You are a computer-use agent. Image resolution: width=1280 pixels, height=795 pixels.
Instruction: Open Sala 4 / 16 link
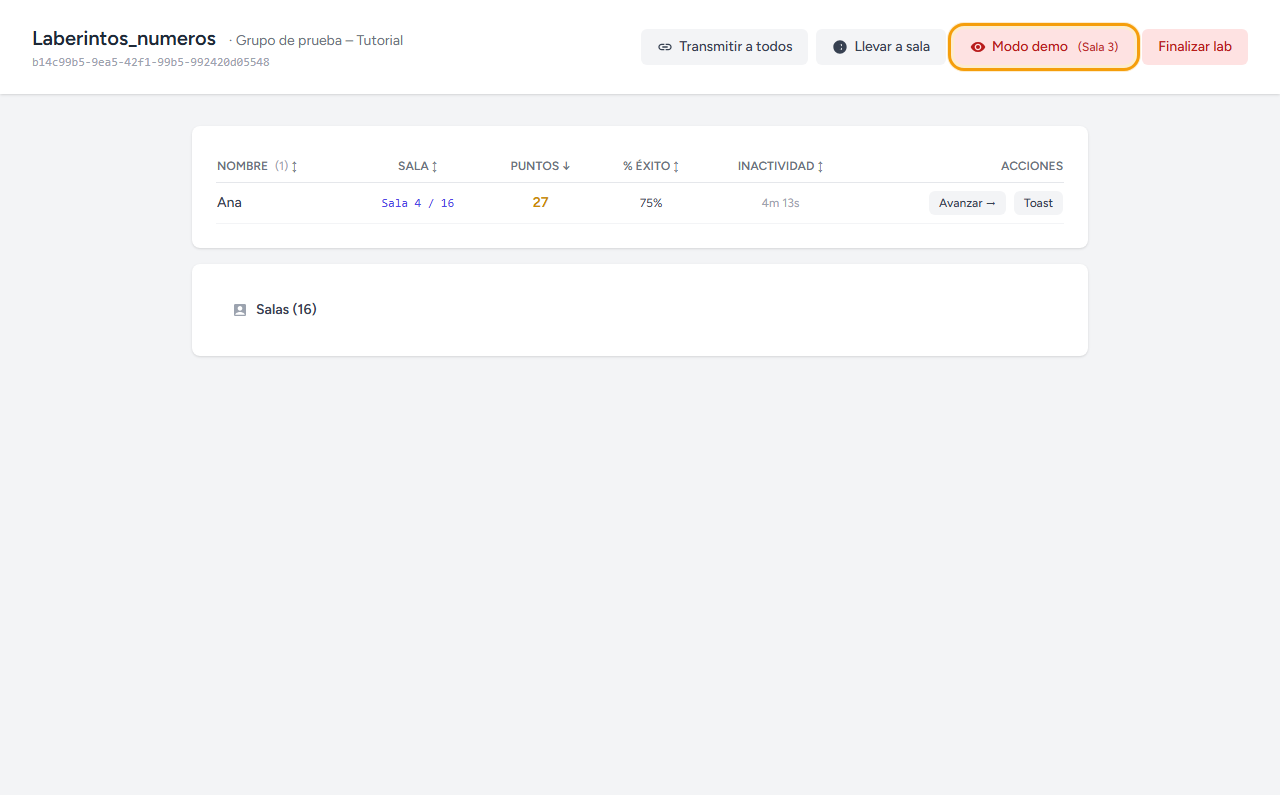point(418,203)
